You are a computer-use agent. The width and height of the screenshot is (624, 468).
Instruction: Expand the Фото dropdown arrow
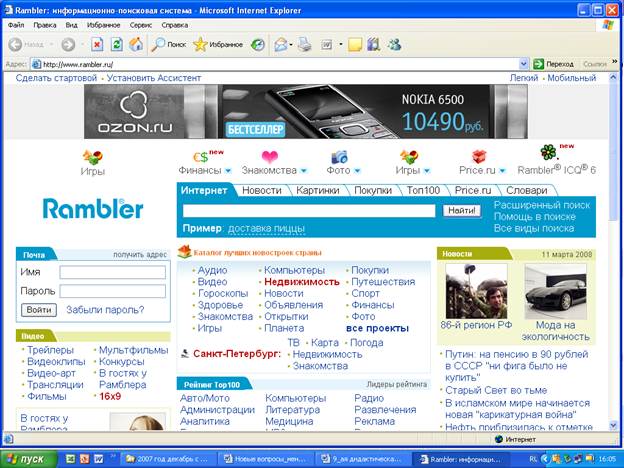[357, 171]
